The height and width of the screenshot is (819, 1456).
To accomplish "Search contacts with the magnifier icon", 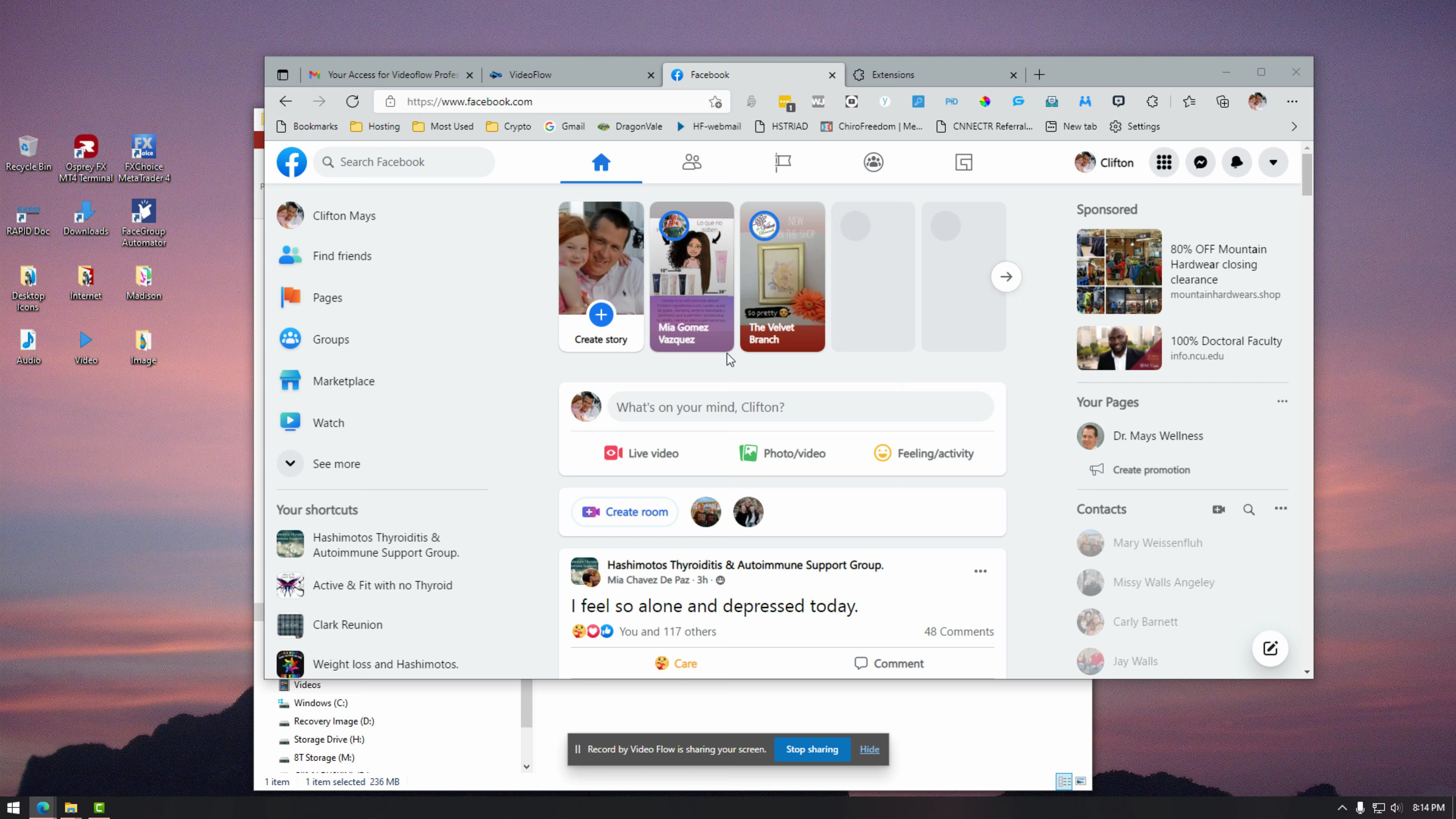I will pos(1249,509).
